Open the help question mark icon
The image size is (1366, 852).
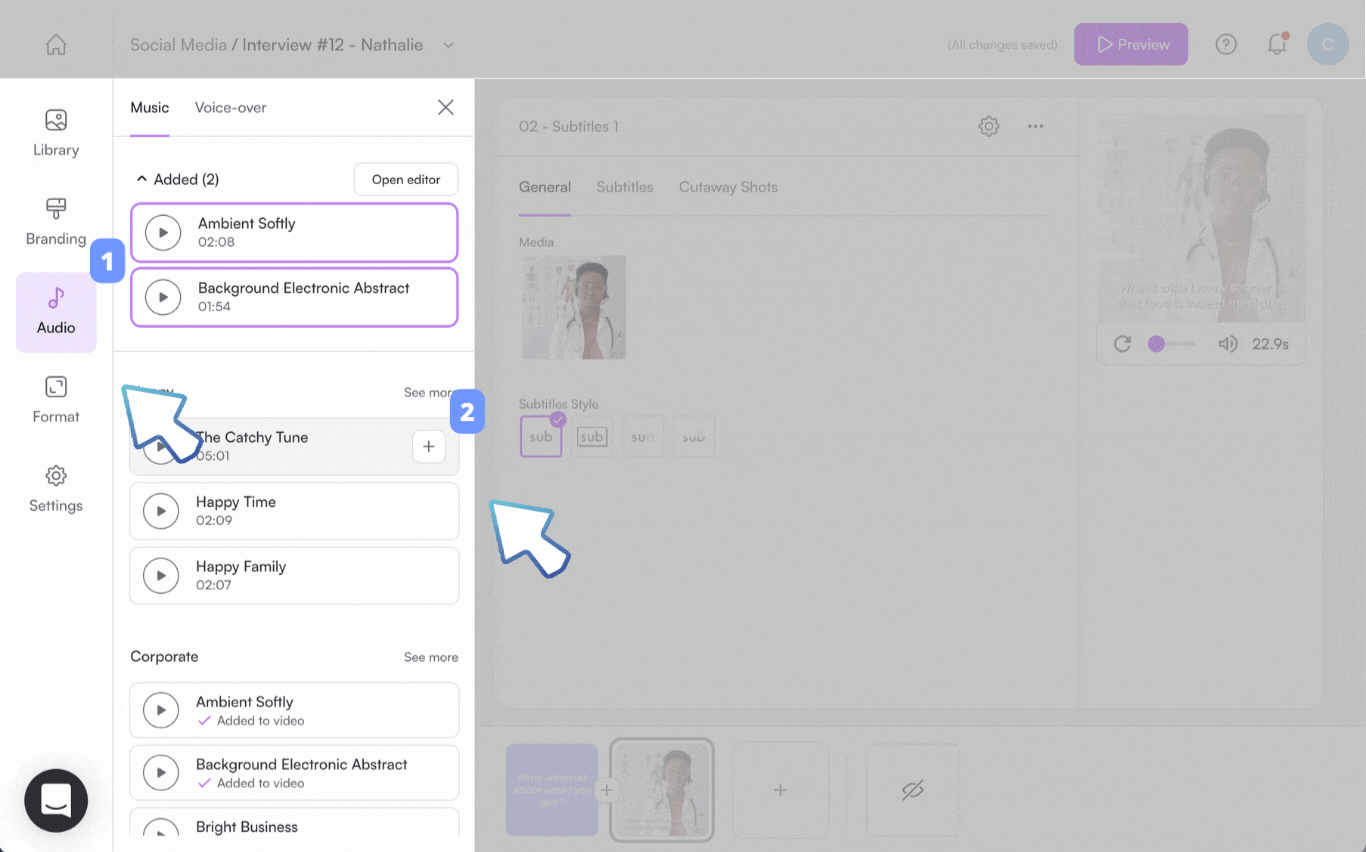tap(1226, 45)
